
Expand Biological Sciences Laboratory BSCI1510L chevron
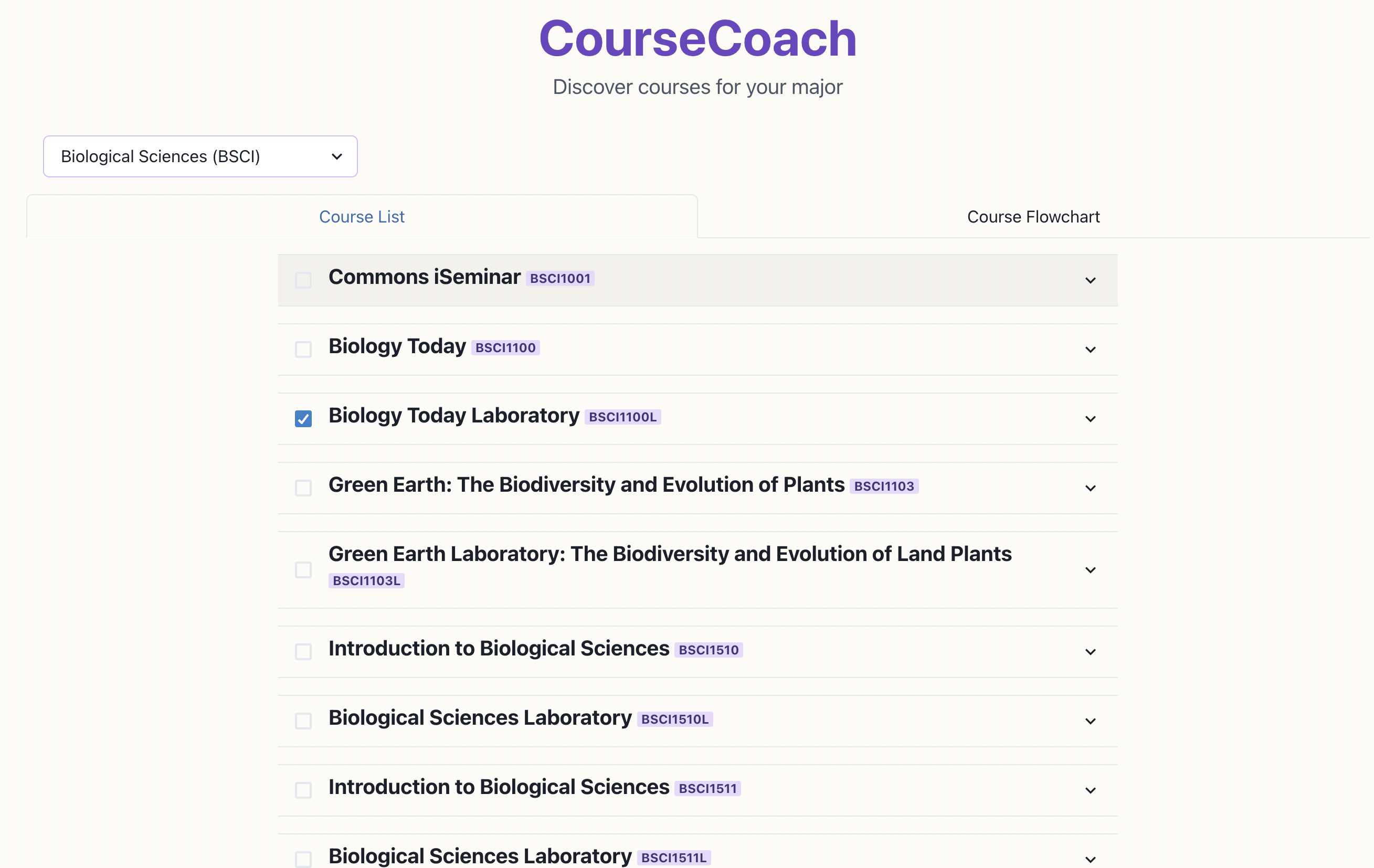point(1090,721)
